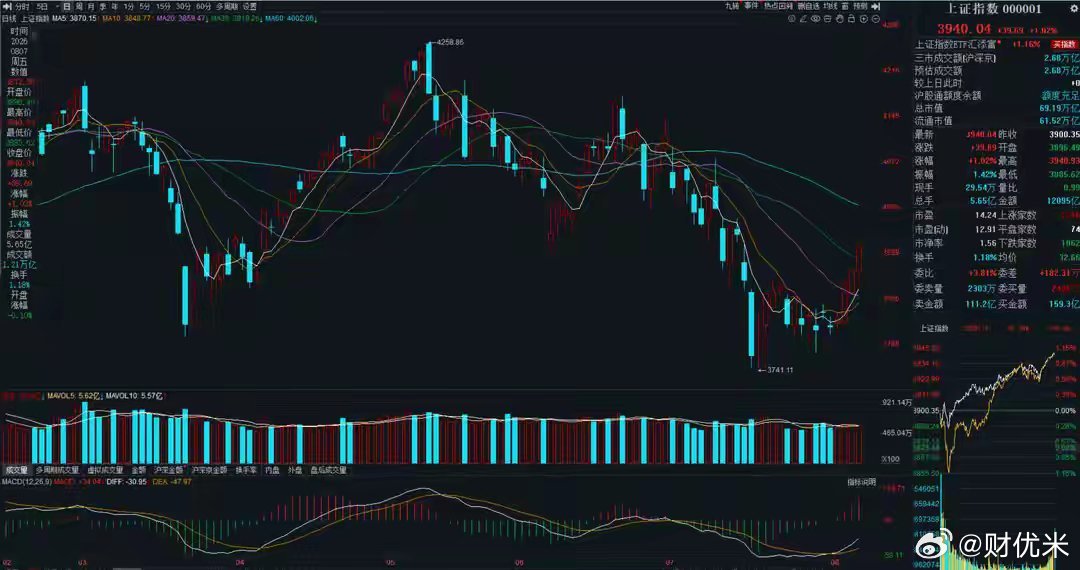Click the 预测 forecast button

click(860, 6)
